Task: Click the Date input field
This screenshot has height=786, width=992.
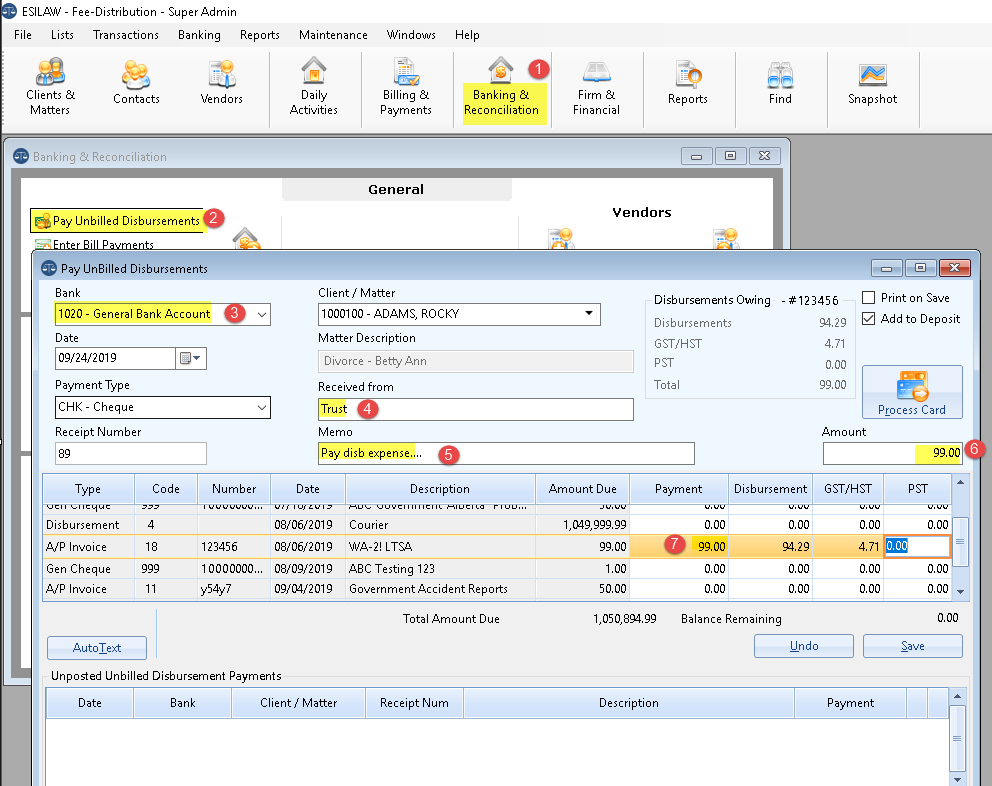Action: pos(115,358)
